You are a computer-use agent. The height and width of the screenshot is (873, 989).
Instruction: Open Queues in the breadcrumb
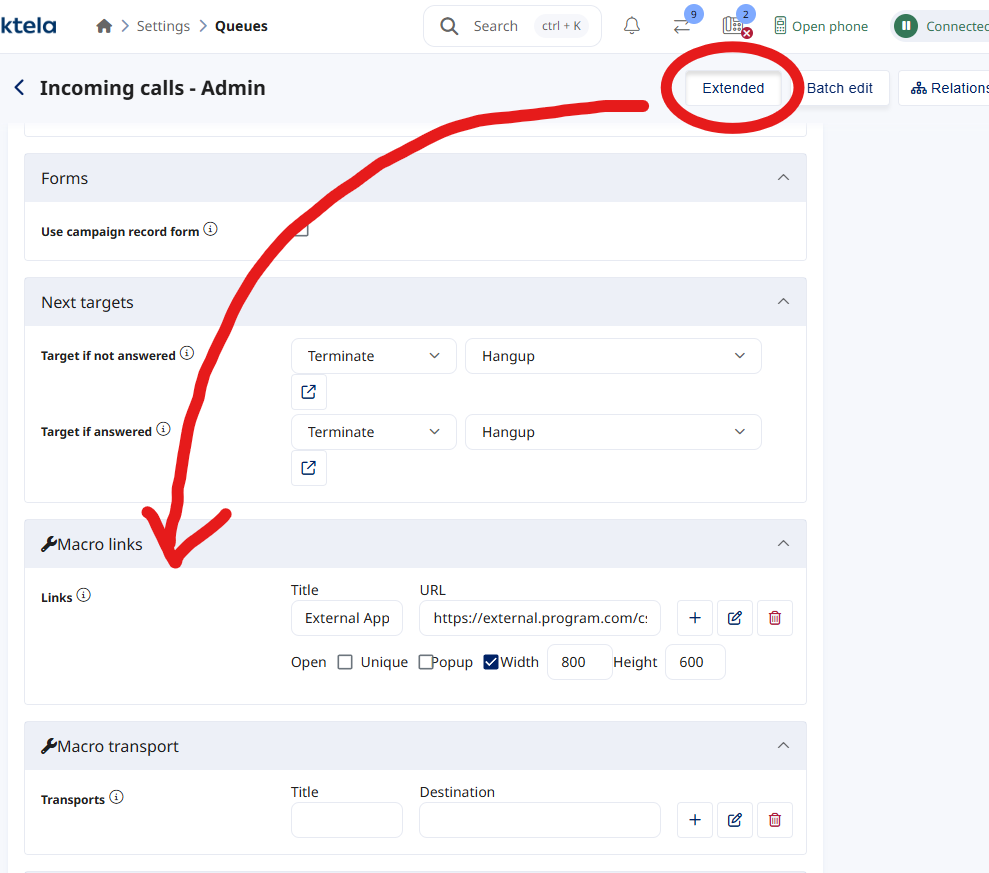coord(241,27)
